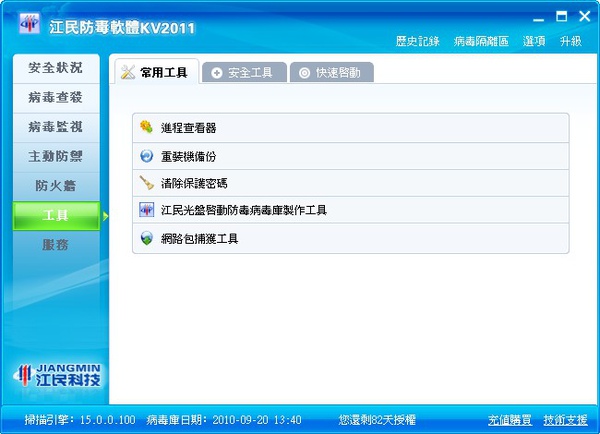Open 病毒隔離區 in the top bar
Image resolution: width=600 pixels, height=434 pixels.
(481, 41)
